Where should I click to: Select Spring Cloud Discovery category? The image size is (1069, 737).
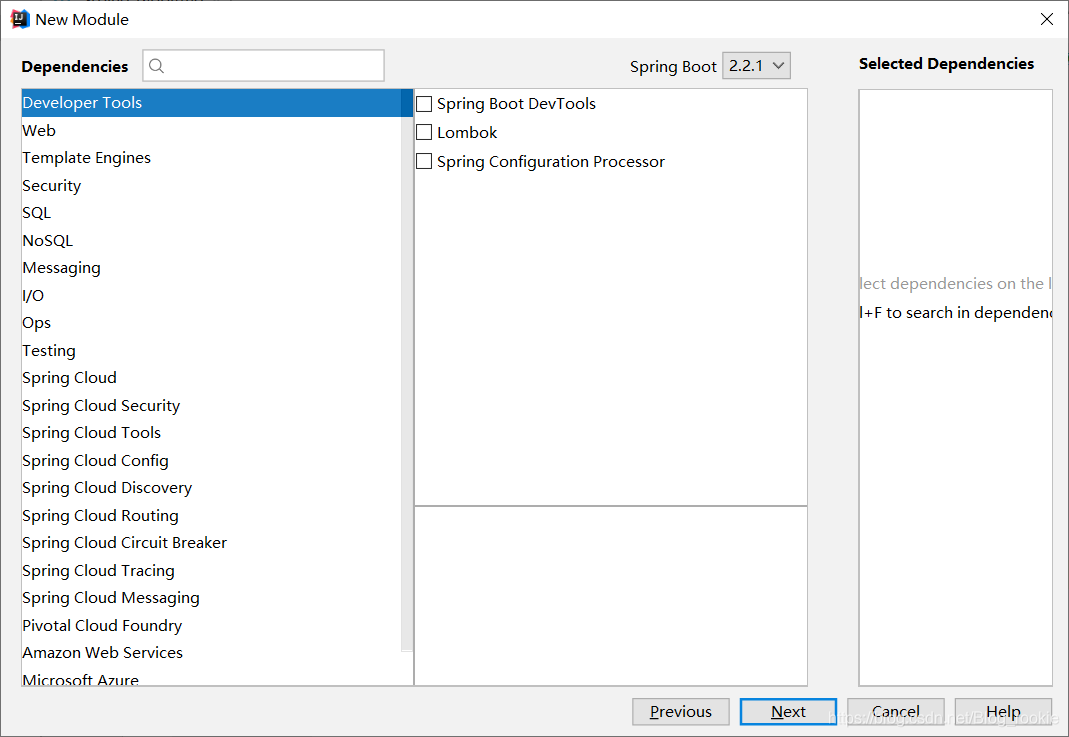[212, 488]
